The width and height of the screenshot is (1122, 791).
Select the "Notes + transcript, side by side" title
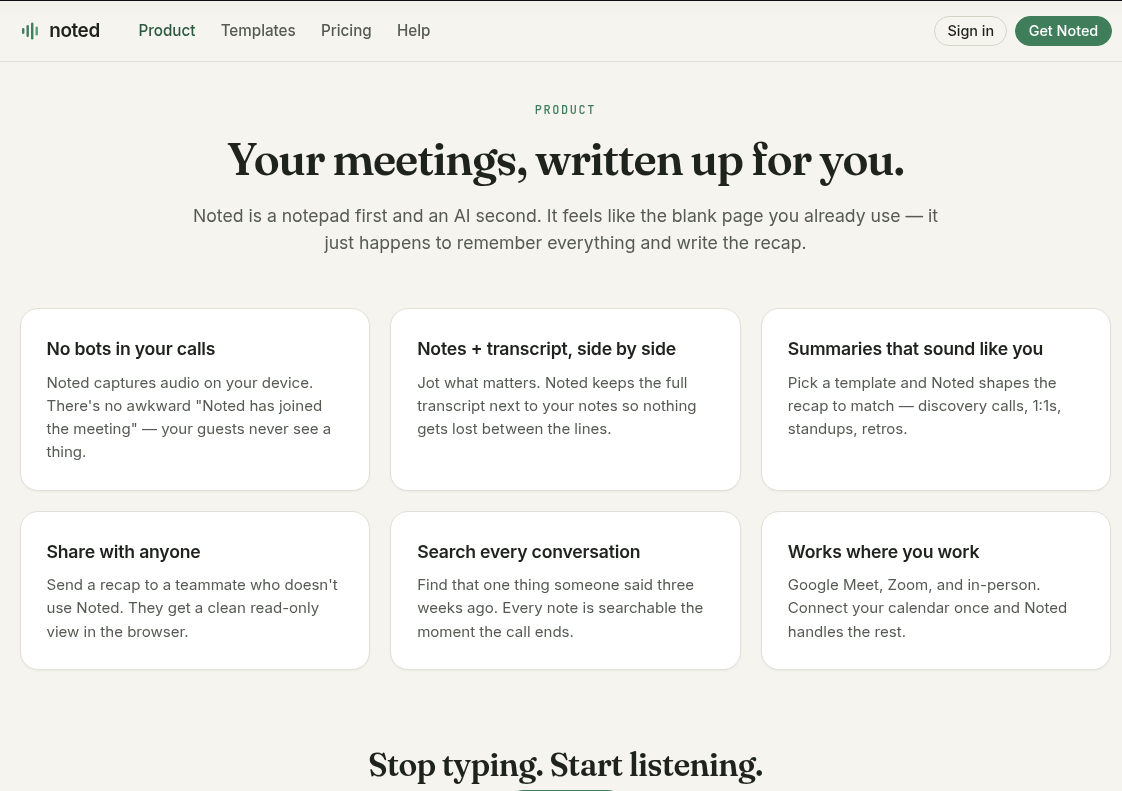547,349
